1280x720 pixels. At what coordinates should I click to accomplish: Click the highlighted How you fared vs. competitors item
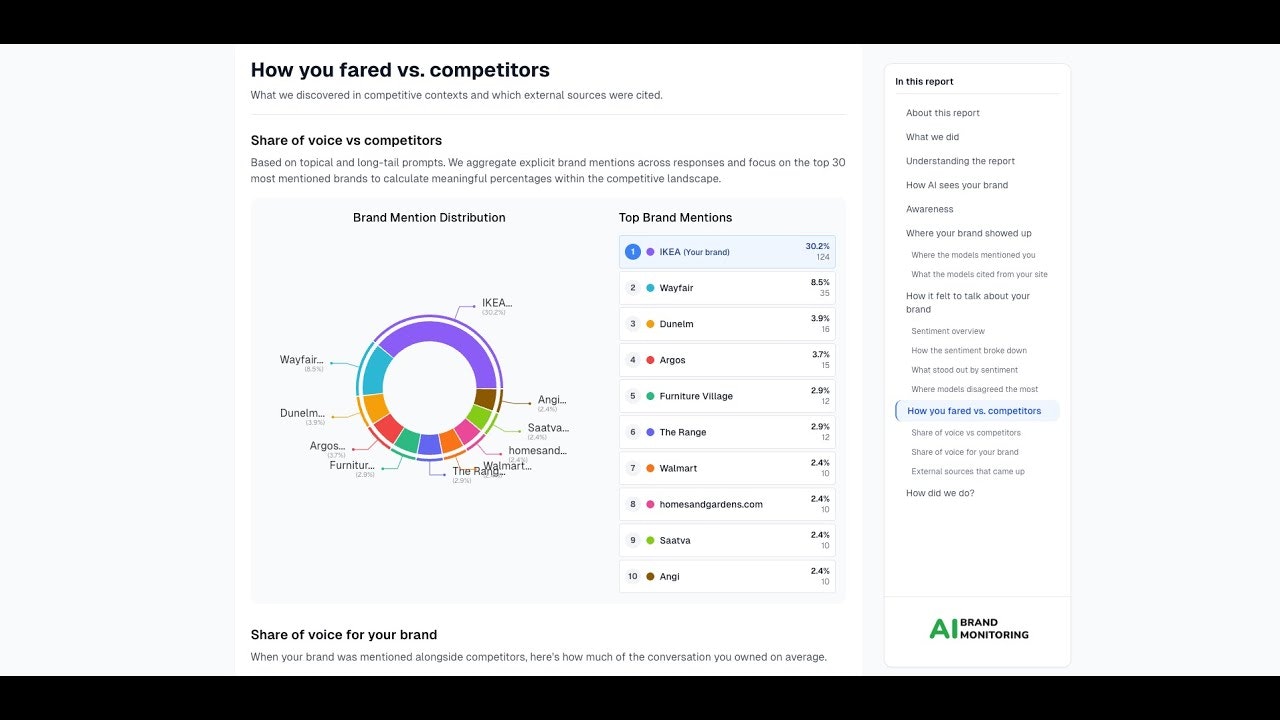(x=977, y=410)
